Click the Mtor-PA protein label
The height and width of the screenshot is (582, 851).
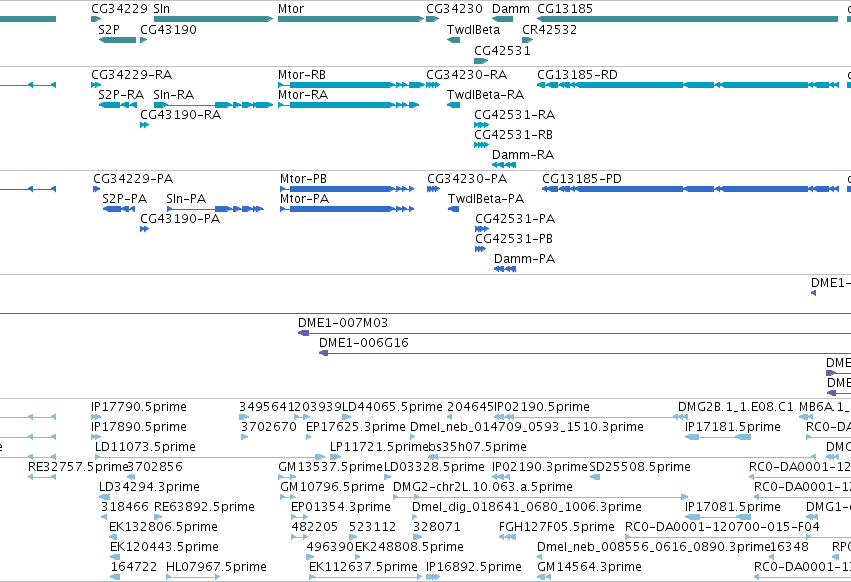(304, 199)
